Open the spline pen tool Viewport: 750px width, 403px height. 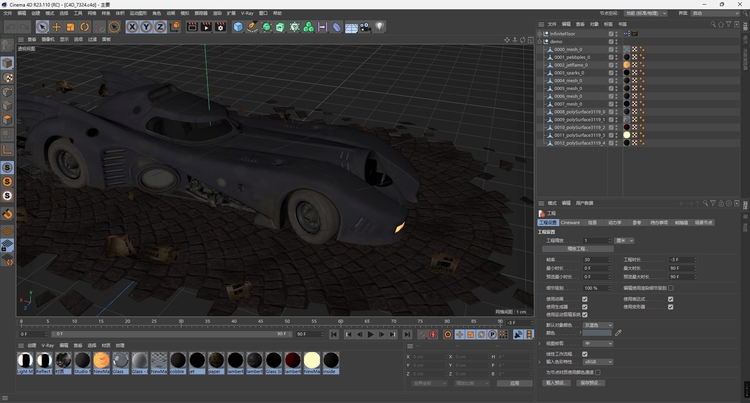coord(252,27)
